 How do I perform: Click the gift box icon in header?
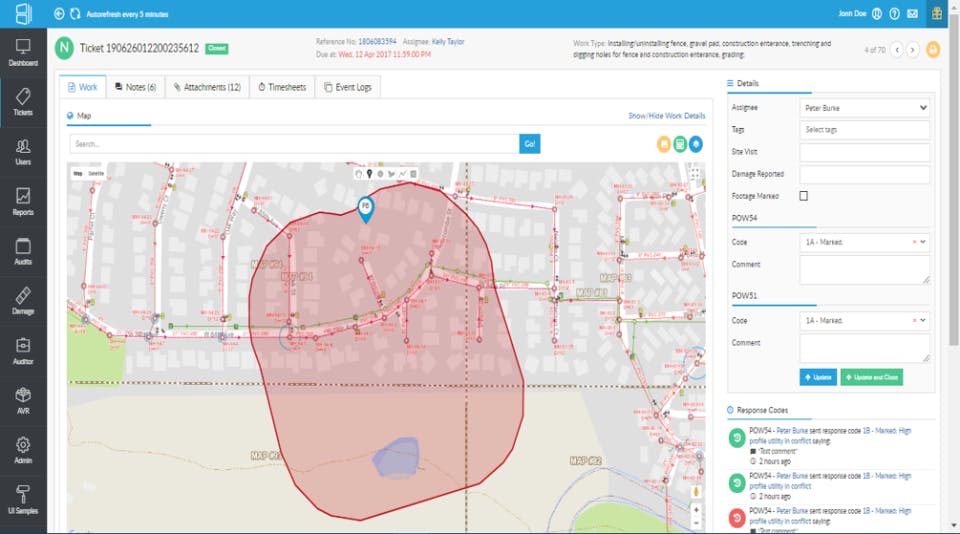click(x=937, y=13)
